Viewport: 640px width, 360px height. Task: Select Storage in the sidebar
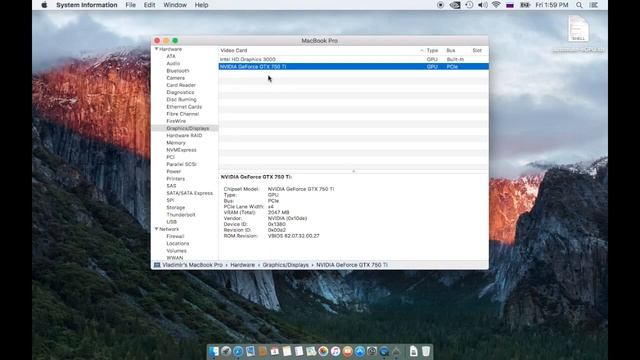176,207
